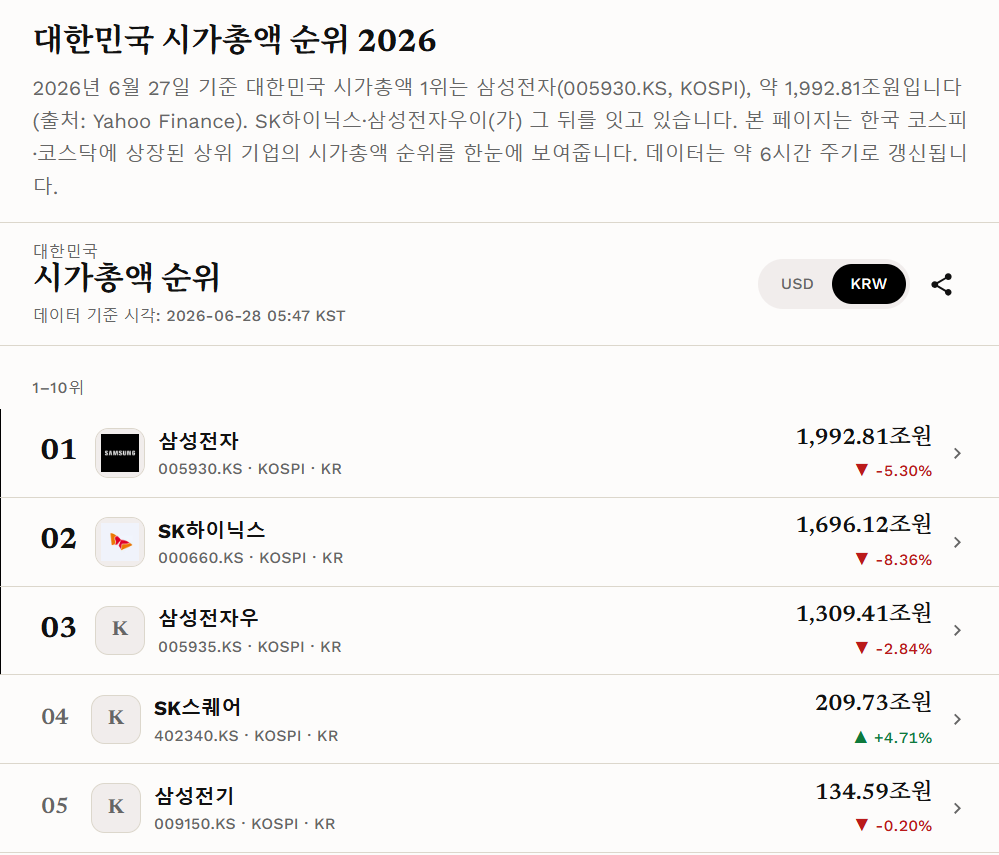This screenshot has width=999, height=855.
Task: Expand the 삼성전자 row chevron
Action: [x=957, y=453]
